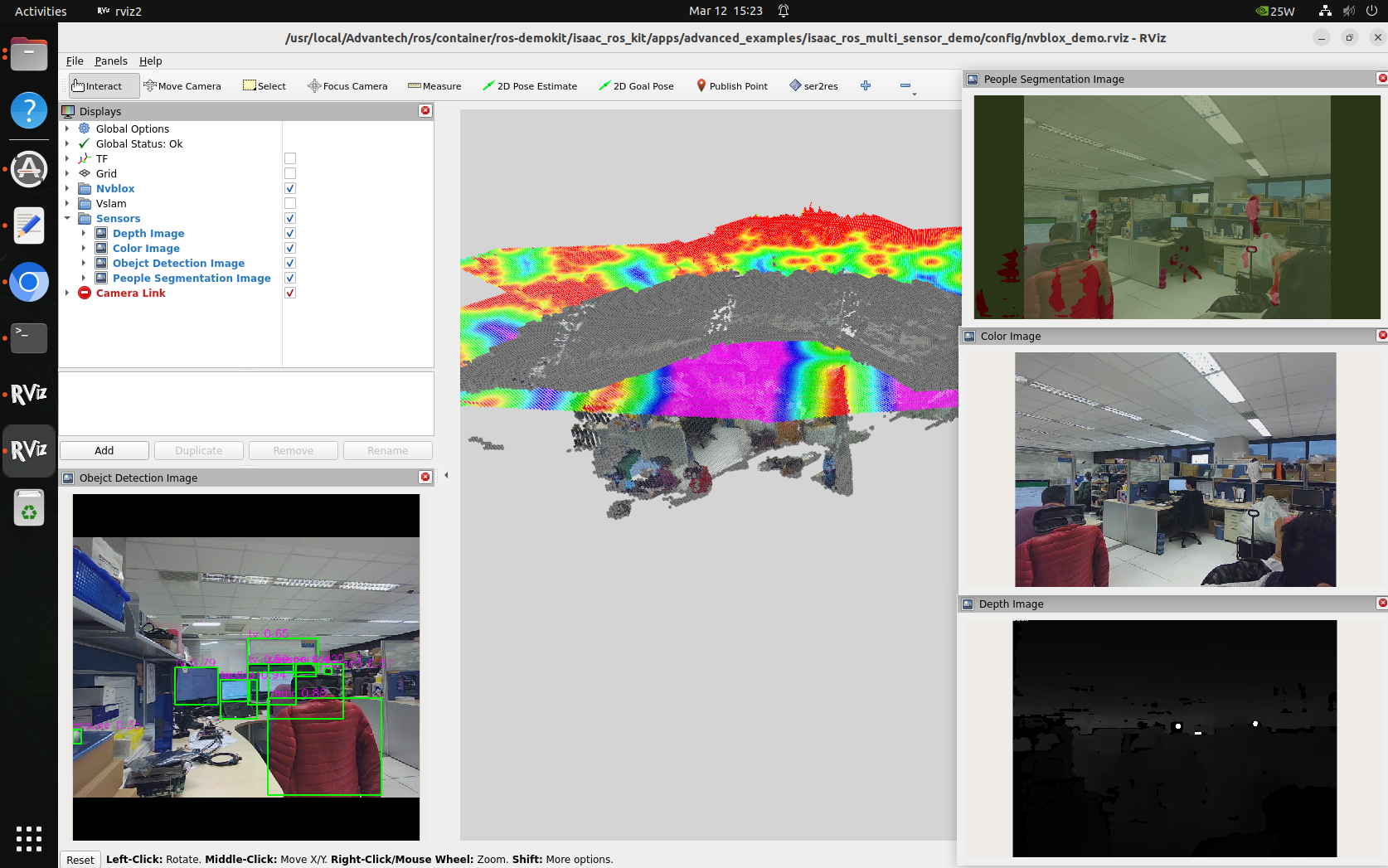Open the Panels menu
The image size is (1388, 868).
pos(110,61)
